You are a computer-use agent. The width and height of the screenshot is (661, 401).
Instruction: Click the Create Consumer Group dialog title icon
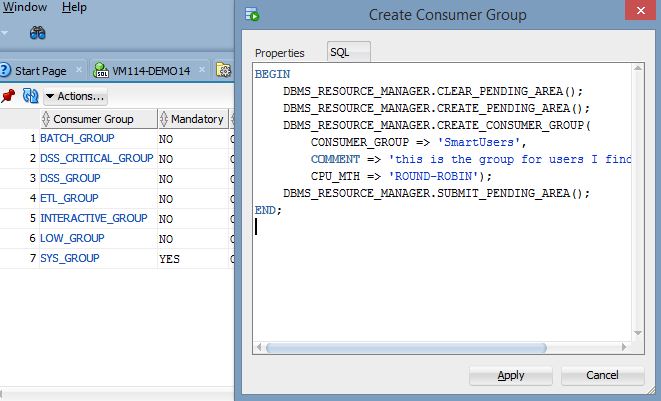tap(252, 14)
